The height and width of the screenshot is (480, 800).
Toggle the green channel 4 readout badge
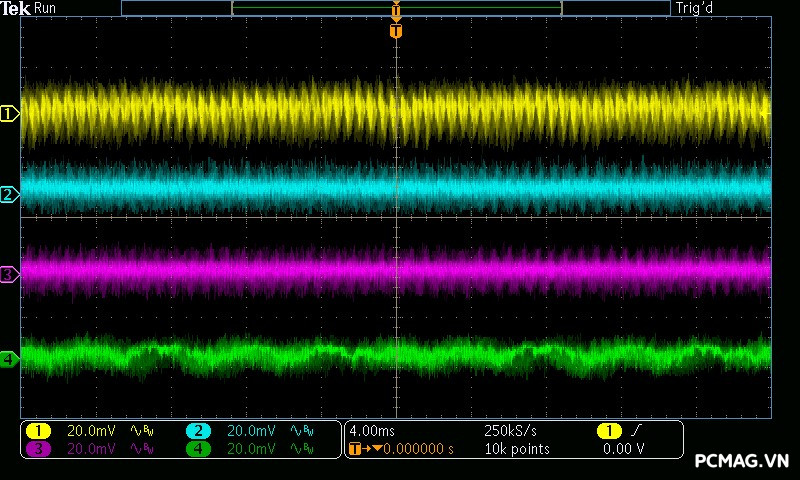[198, 449]
